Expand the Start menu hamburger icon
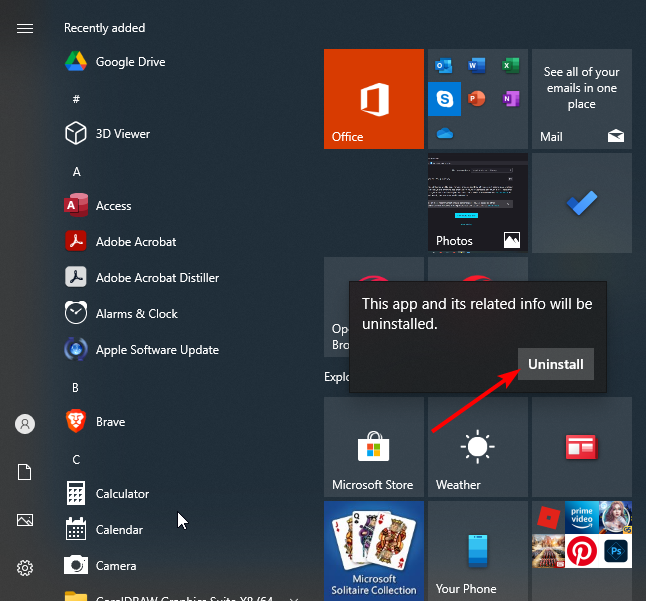The width and height of the screenshot is (646, 601). tap(25, 28)
